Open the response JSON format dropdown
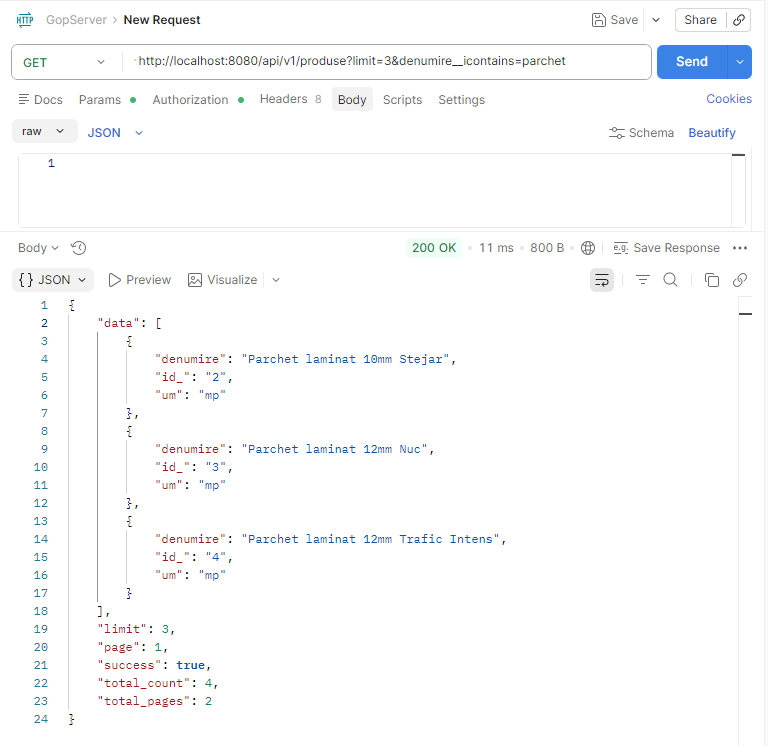 (54, 280)
